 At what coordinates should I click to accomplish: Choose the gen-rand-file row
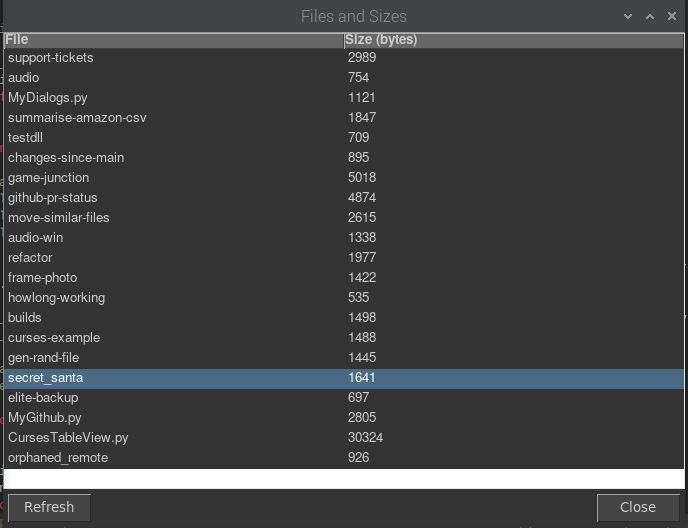tap(344, 357)
